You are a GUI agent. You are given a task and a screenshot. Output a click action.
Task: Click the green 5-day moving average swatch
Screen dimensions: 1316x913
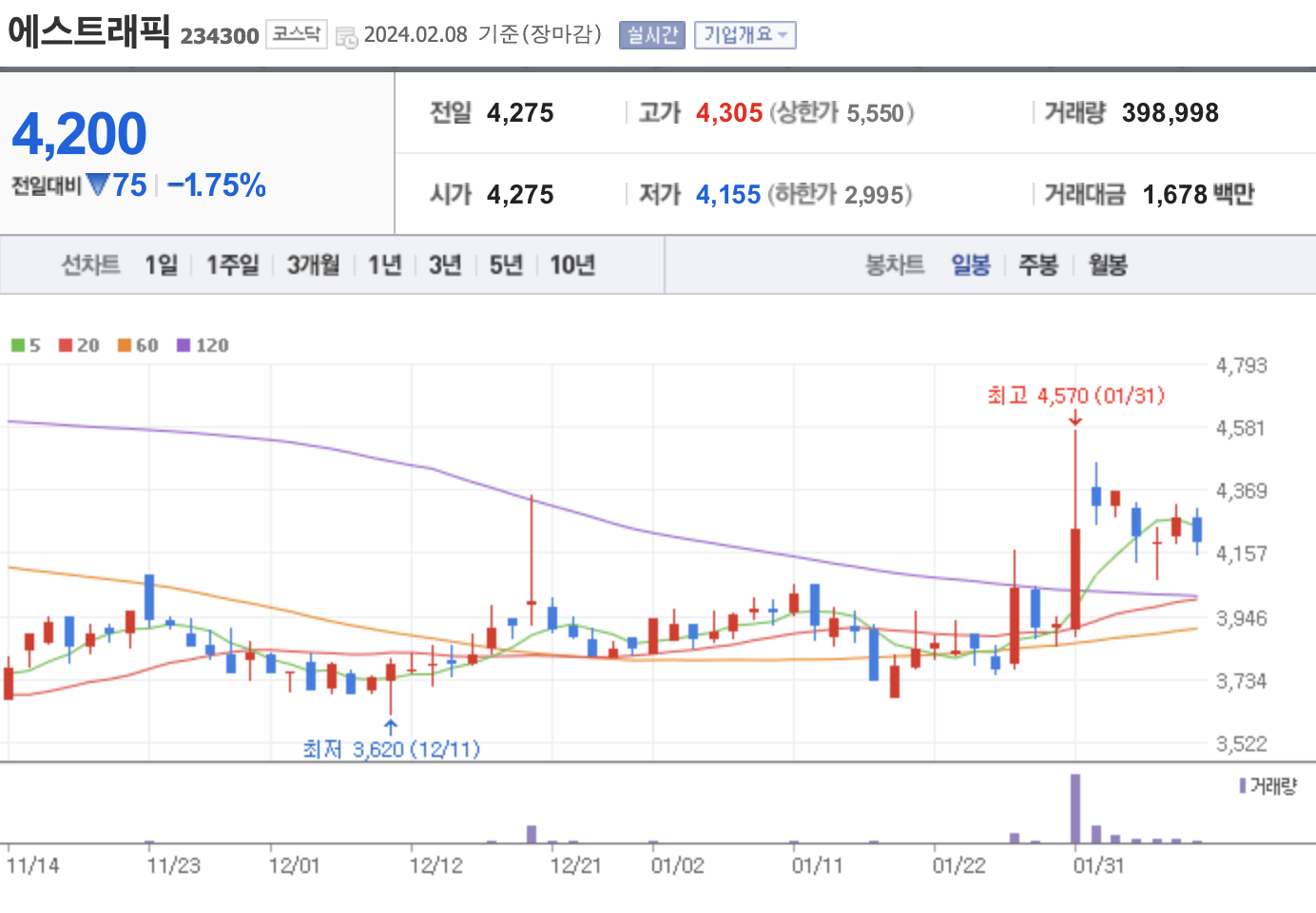[18, 345]
